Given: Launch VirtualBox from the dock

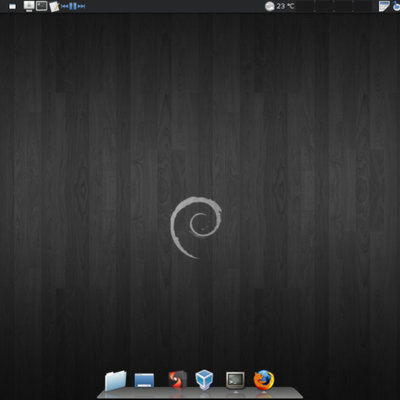Looking at the screenshot, I should (204, 380).
